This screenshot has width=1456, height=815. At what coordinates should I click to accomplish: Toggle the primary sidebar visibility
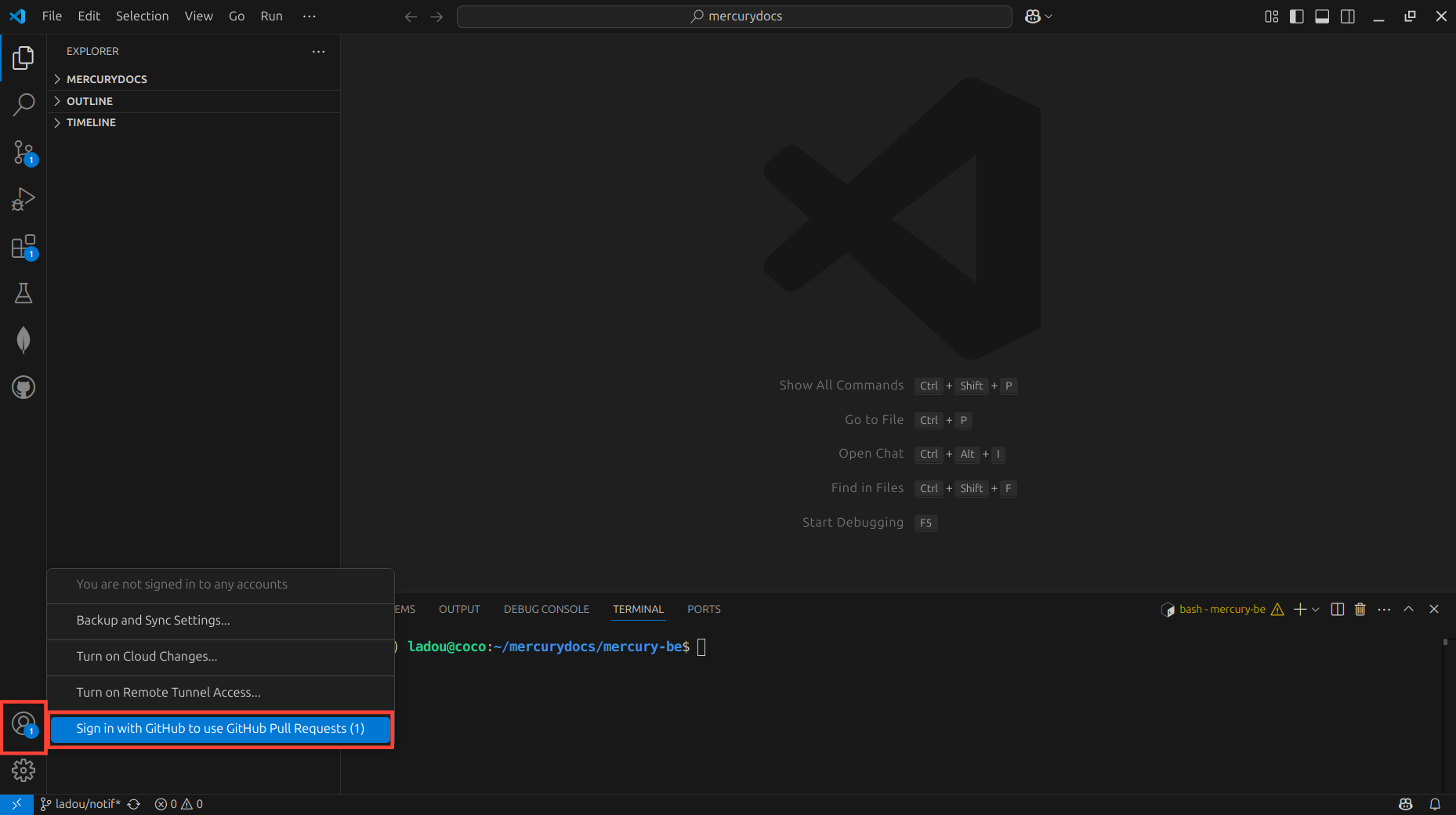tap(1296, 16)
